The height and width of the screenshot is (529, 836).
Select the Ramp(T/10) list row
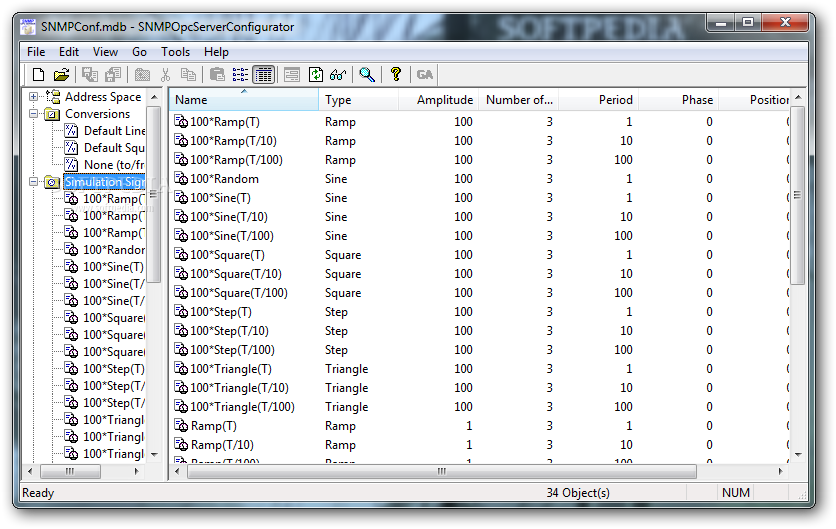point(480,445)
